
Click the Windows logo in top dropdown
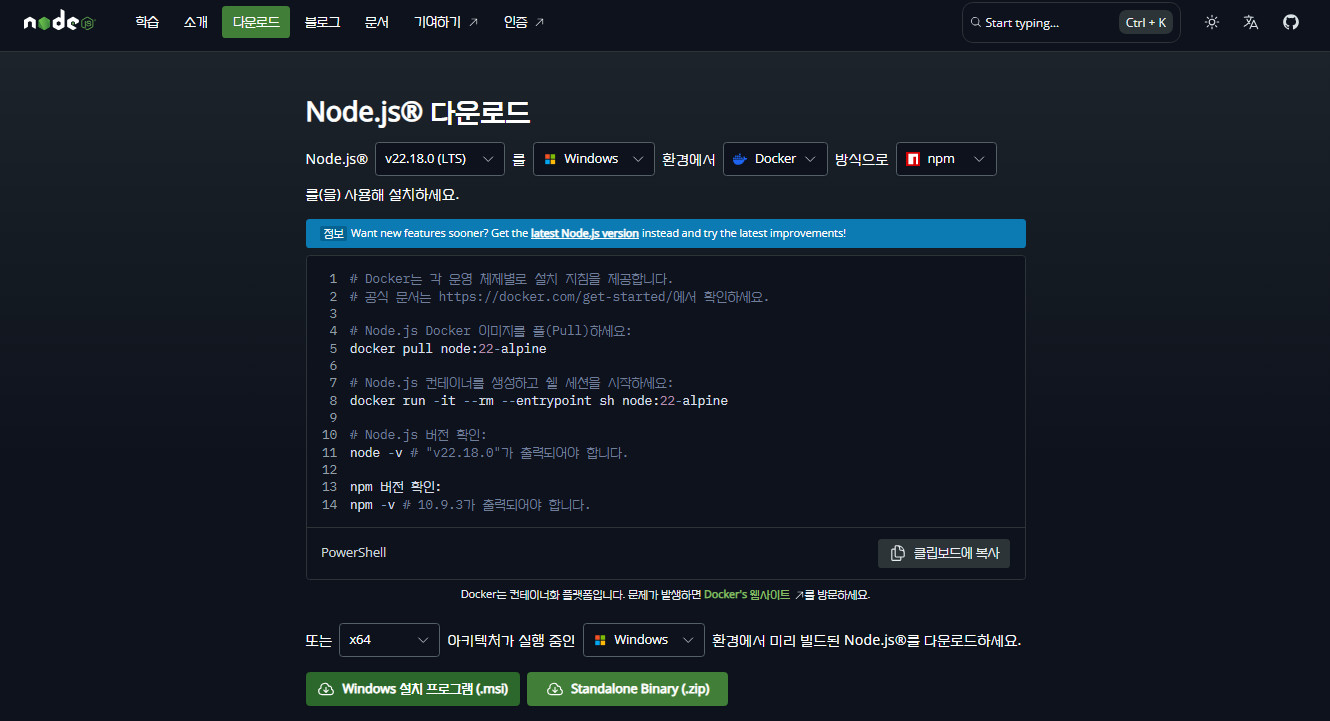(x=550, y=159)
